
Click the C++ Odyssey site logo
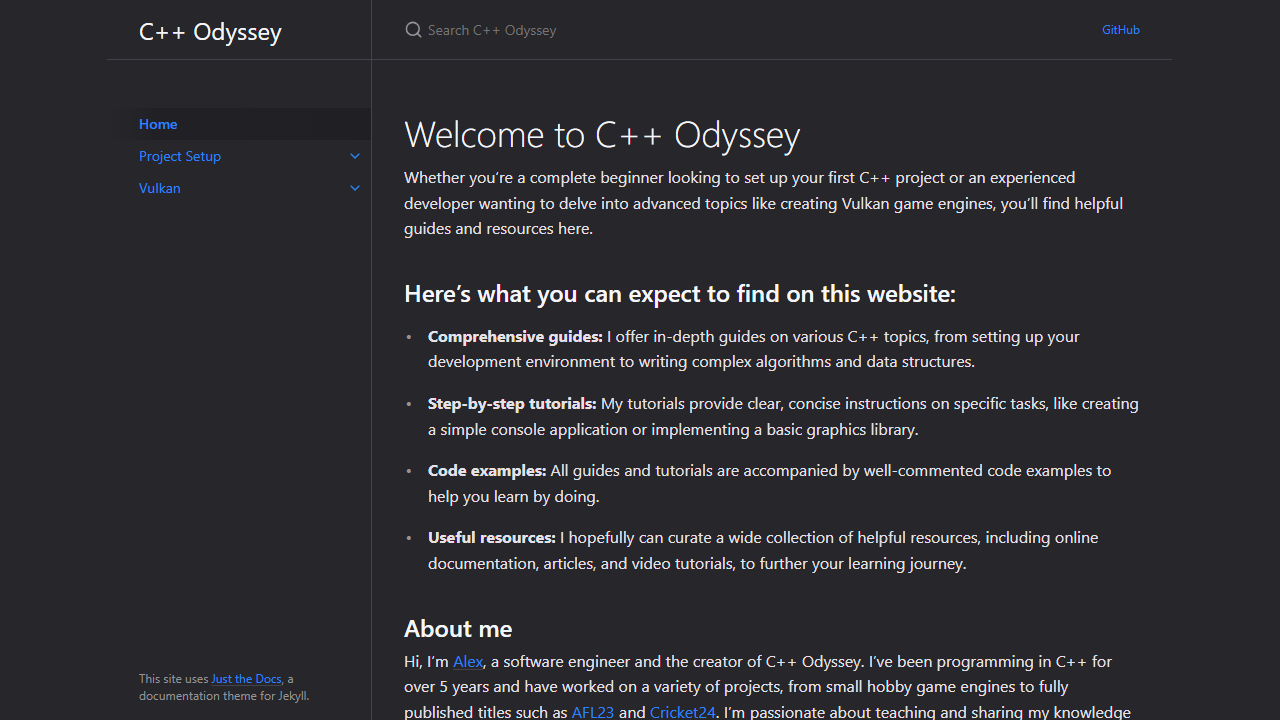click(210, 31)
